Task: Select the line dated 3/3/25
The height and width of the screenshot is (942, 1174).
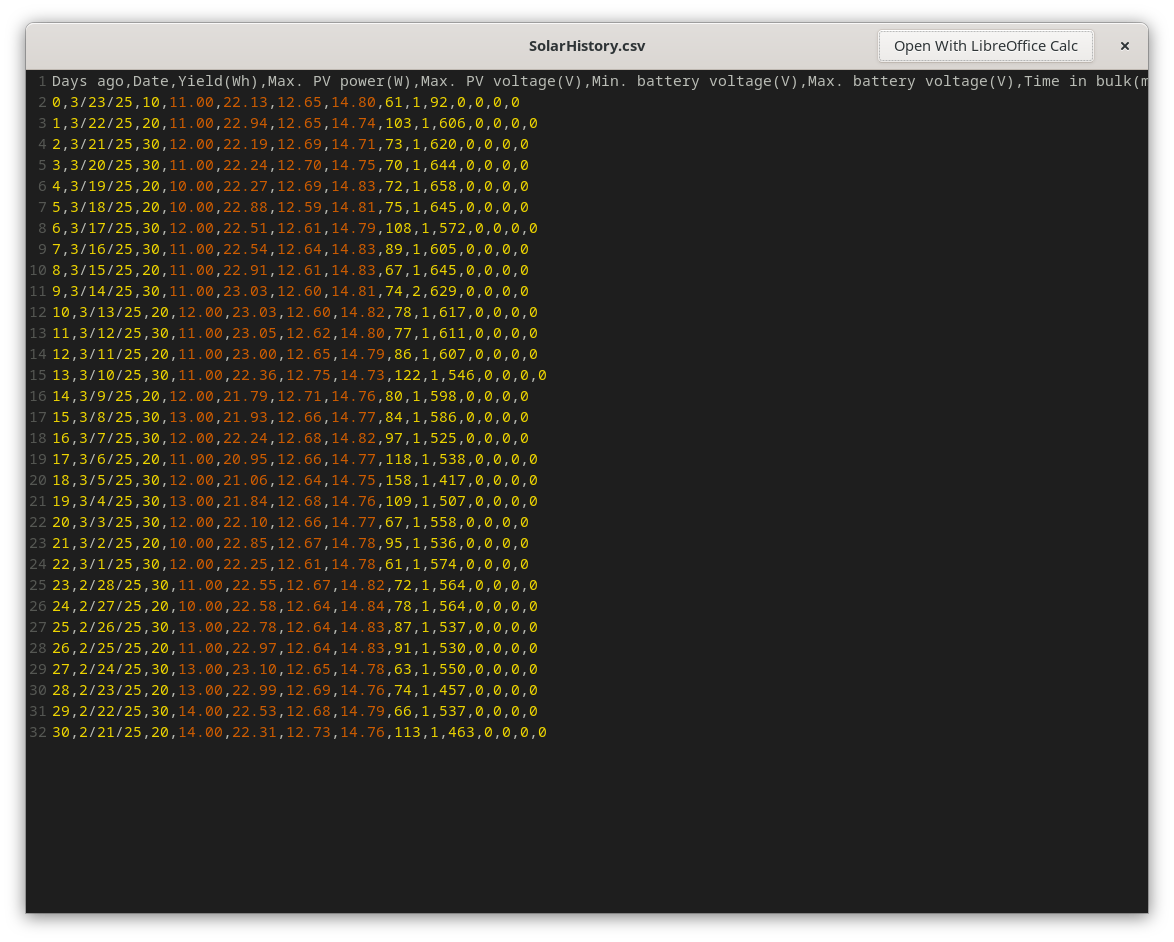Action: pyautogui.click(x=291, y=521)
